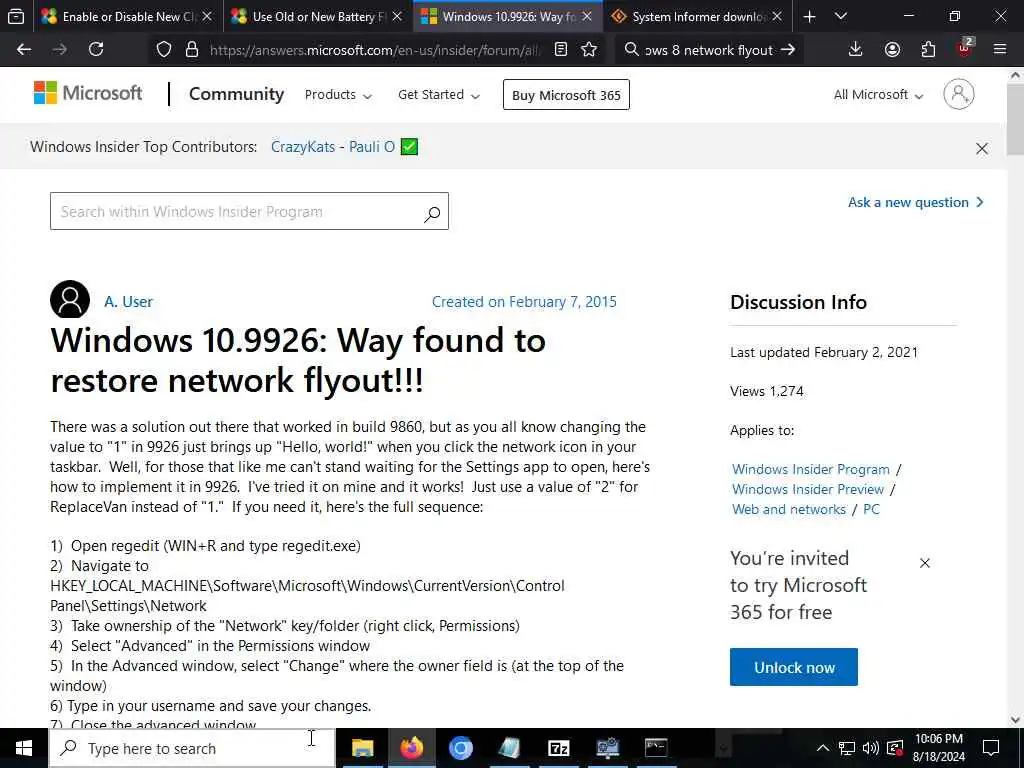1024x768 pixels.
Task: Expand the Products dropdown
Action: [x=338, y=95]
